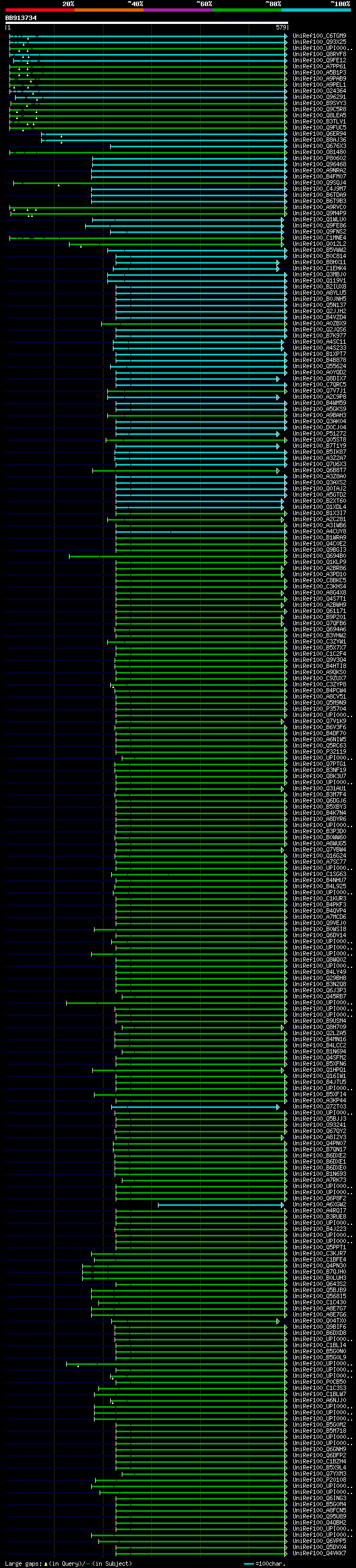This screenshot has width=356, height=1568.
Task: Click the hit label UniRef100_Q9FE12
Action: pos(319,60)
